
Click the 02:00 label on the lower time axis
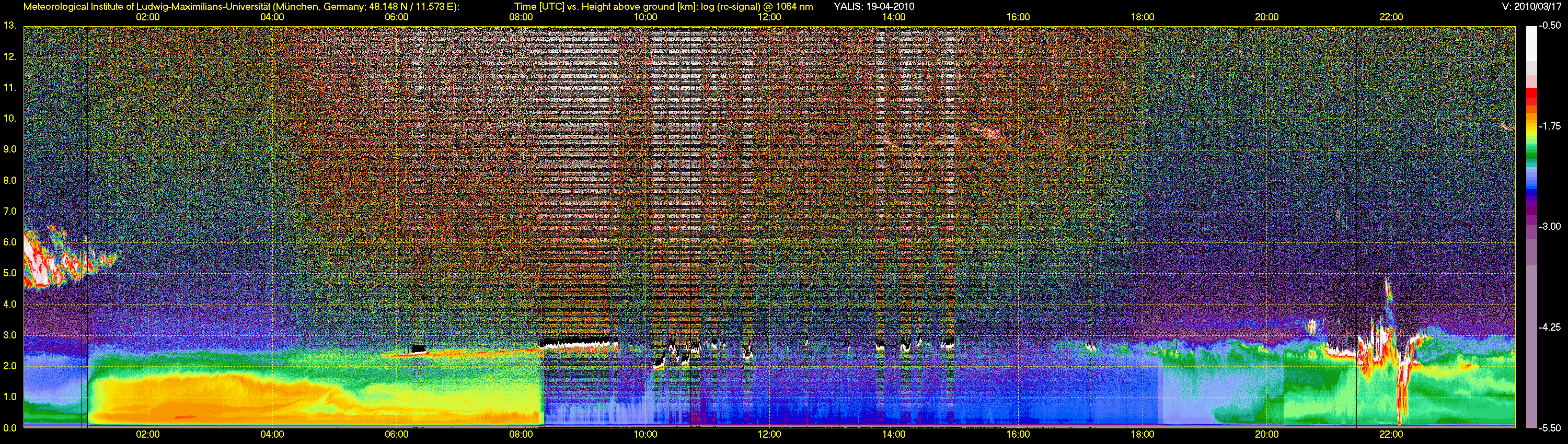coord(147,434)
